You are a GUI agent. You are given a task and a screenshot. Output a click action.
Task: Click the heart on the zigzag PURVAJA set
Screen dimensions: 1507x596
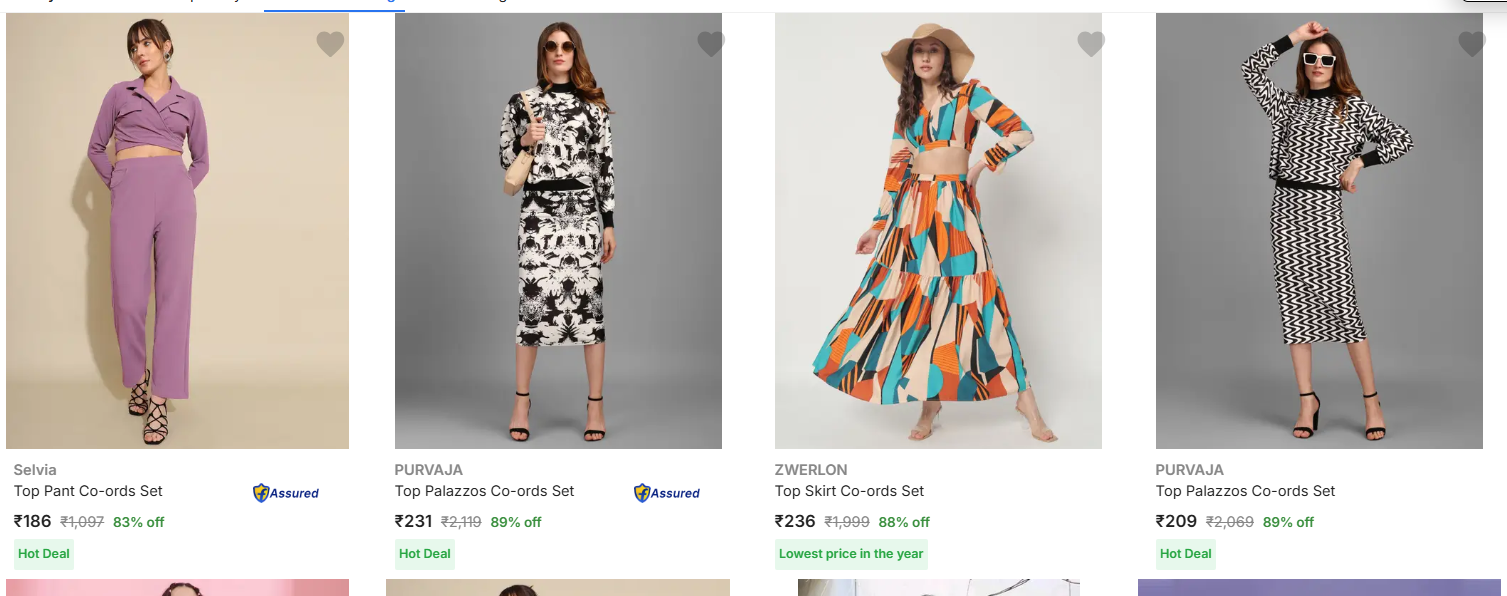click(x=1471, y=44)
